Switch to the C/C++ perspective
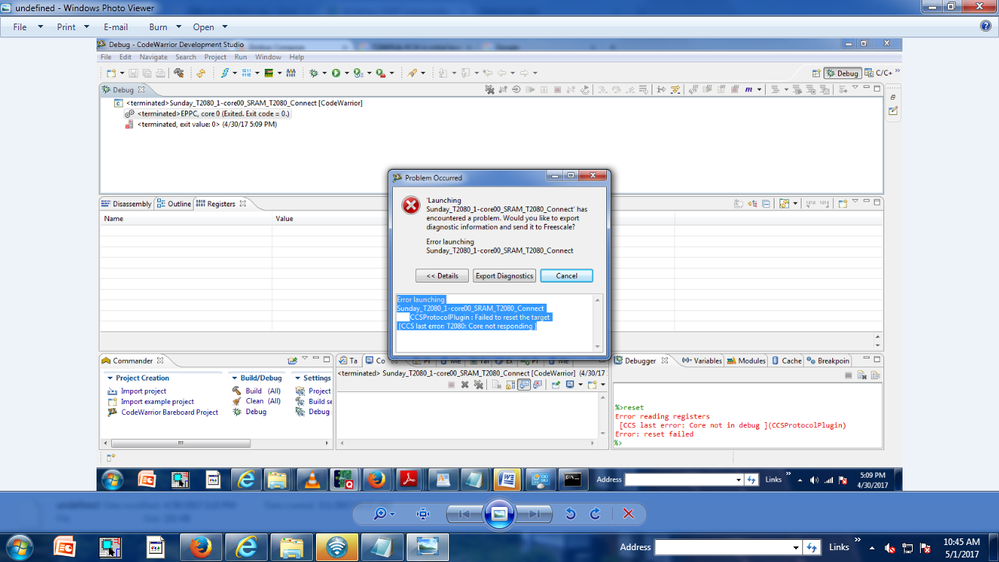The image size is (999, 562). point(879,73)
